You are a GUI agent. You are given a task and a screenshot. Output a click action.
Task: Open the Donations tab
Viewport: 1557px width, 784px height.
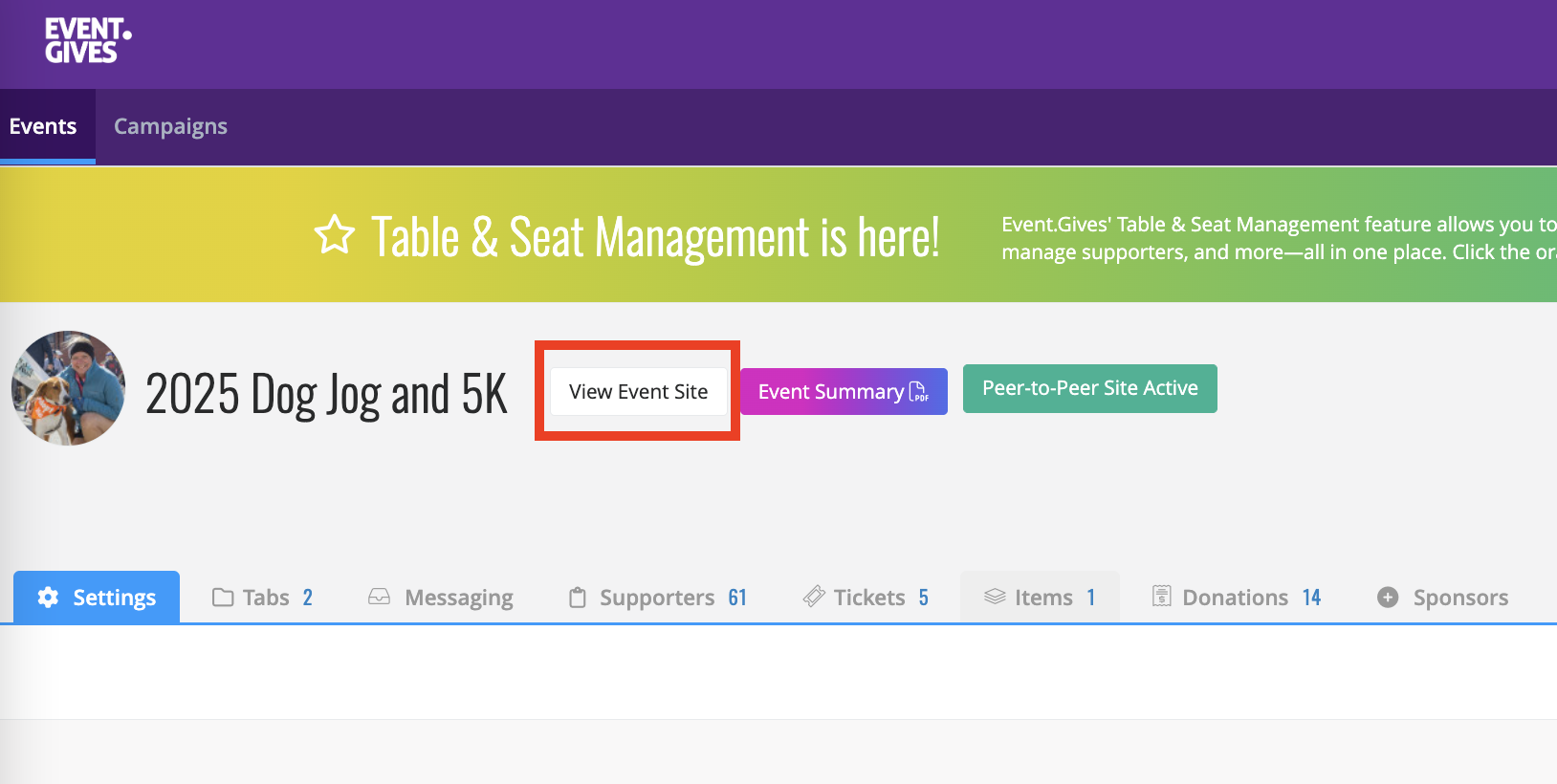[1236, 598]
